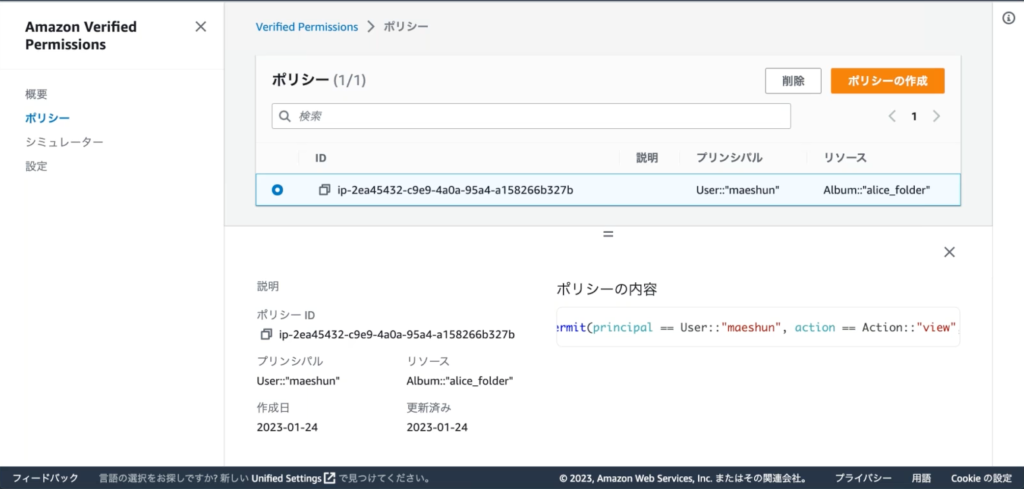
Task: Click the ポリシーの作成 button
Action: point(887,81)
